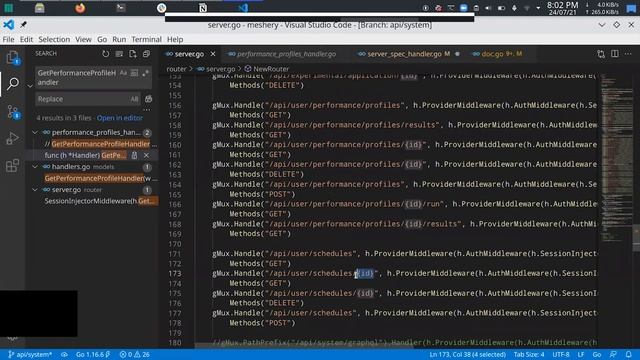Collapse the replace field chevron
640x360 pixels.
tap(30, 86)
